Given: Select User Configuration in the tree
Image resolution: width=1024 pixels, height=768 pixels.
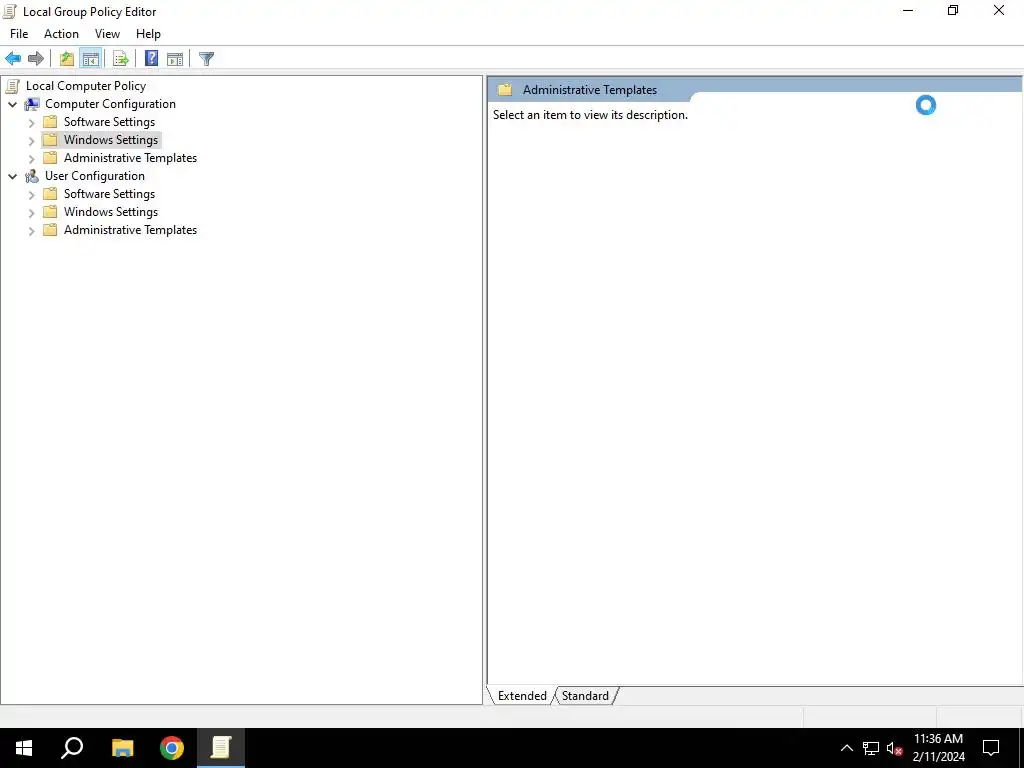Looking at the screenshot, I should [x=95, y=176].
